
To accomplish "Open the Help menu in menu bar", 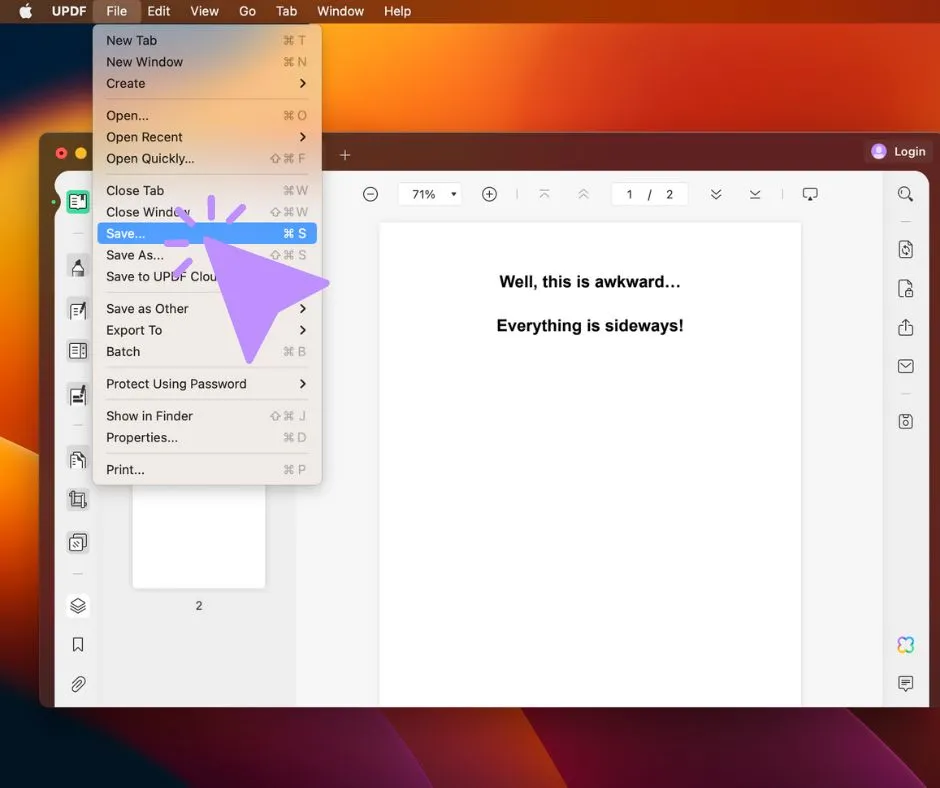I will pos(397,11).
